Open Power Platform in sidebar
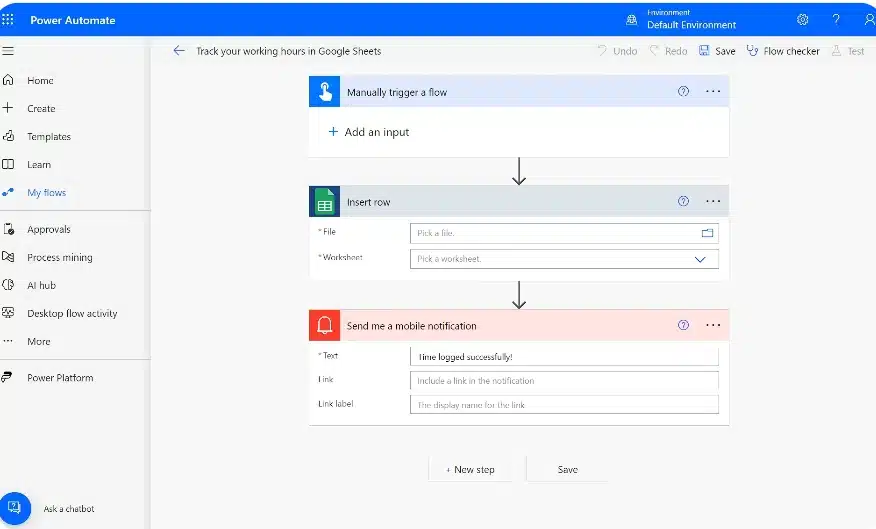 (x=60, y=378)
